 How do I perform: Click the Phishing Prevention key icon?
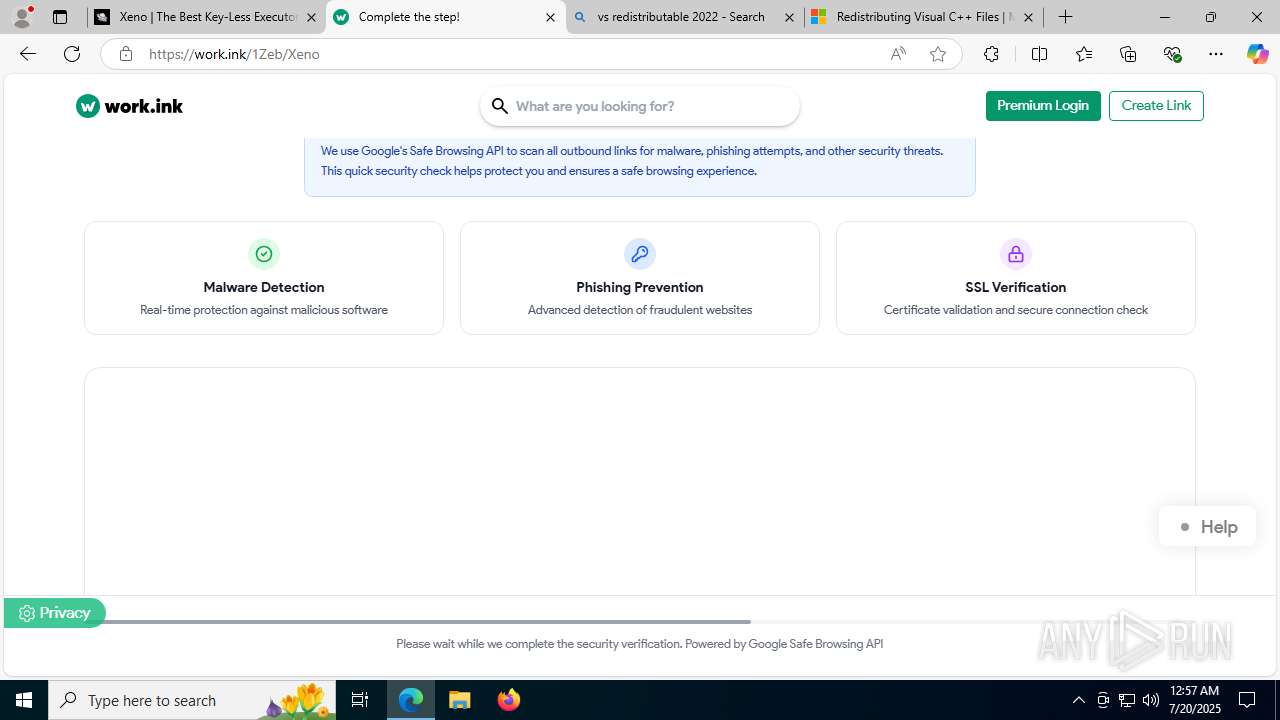640,254
